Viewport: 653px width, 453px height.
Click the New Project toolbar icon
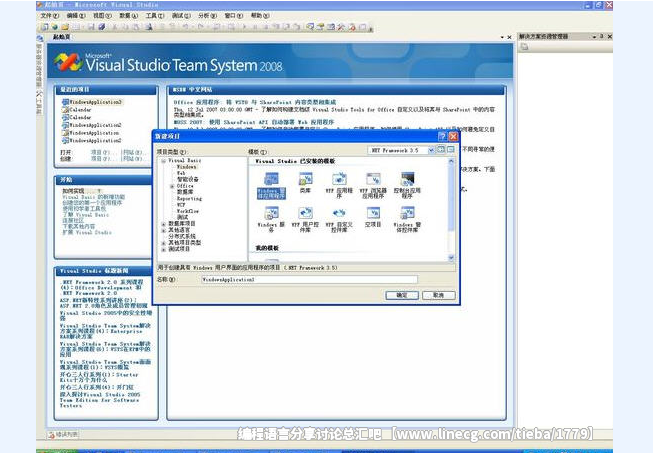pos(44,27)
